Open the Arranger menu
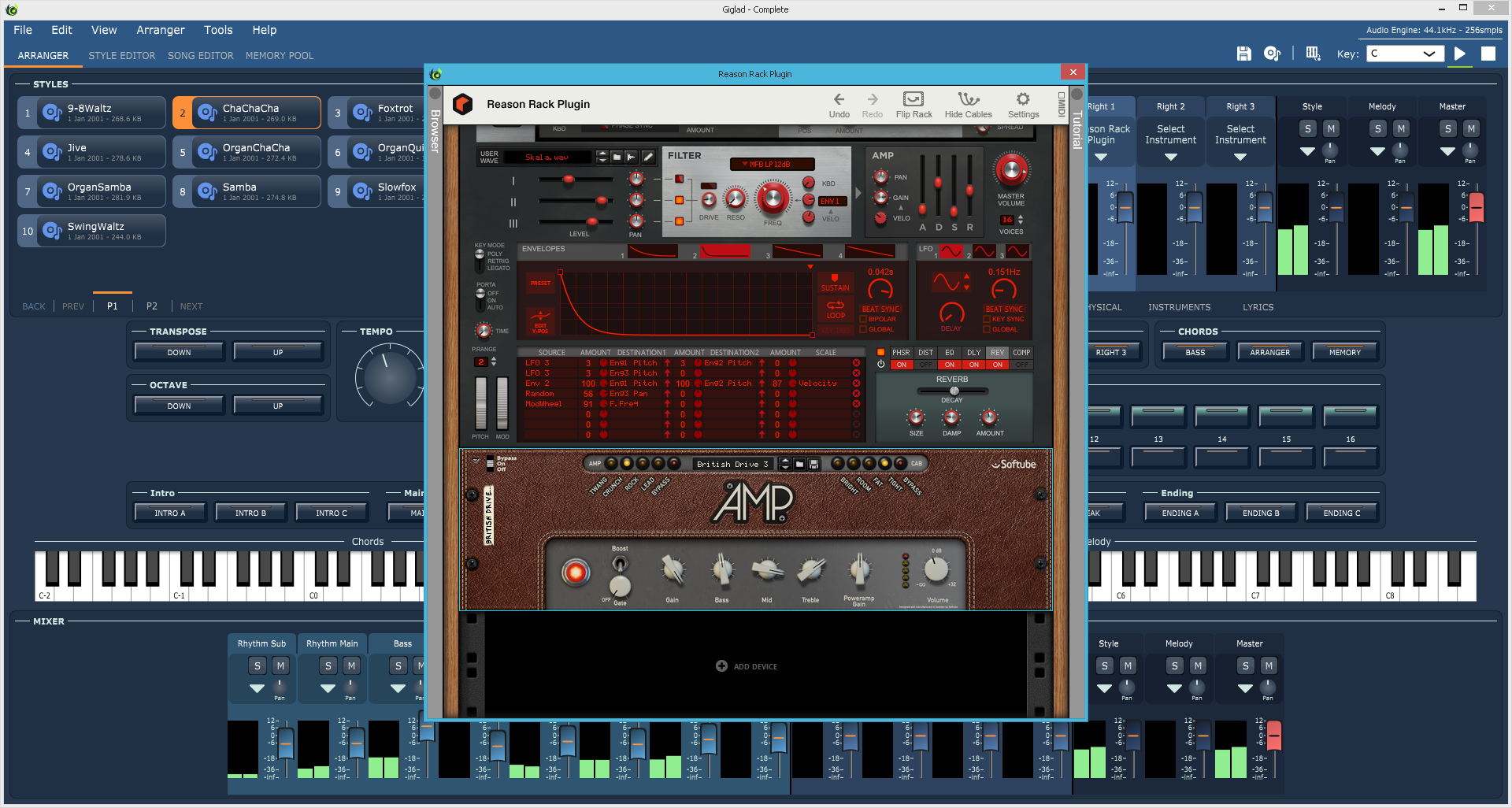1512x808 pixels. tap(161, 30)
